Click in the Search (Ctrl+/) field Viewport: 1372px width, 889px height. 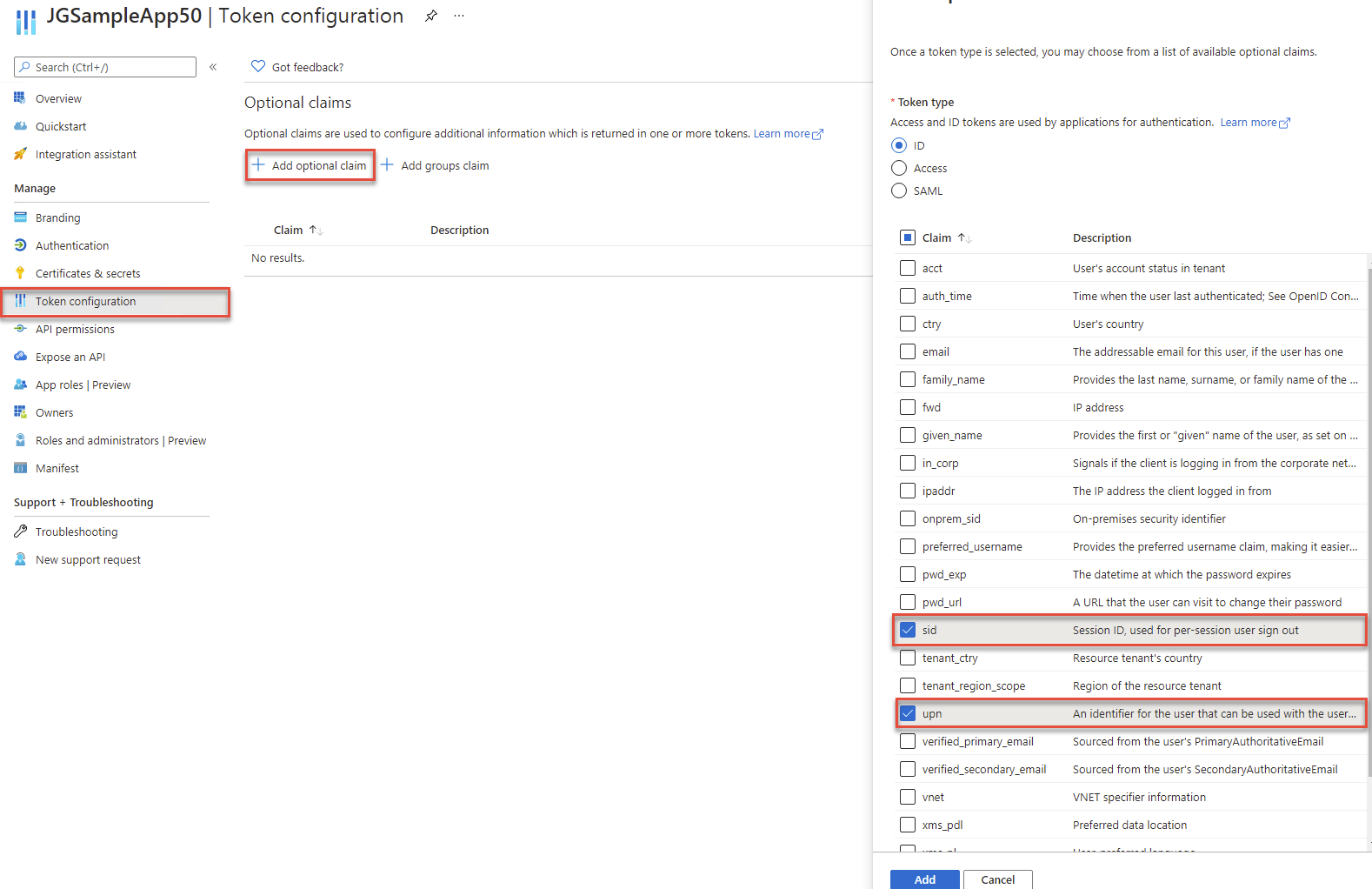110,67
